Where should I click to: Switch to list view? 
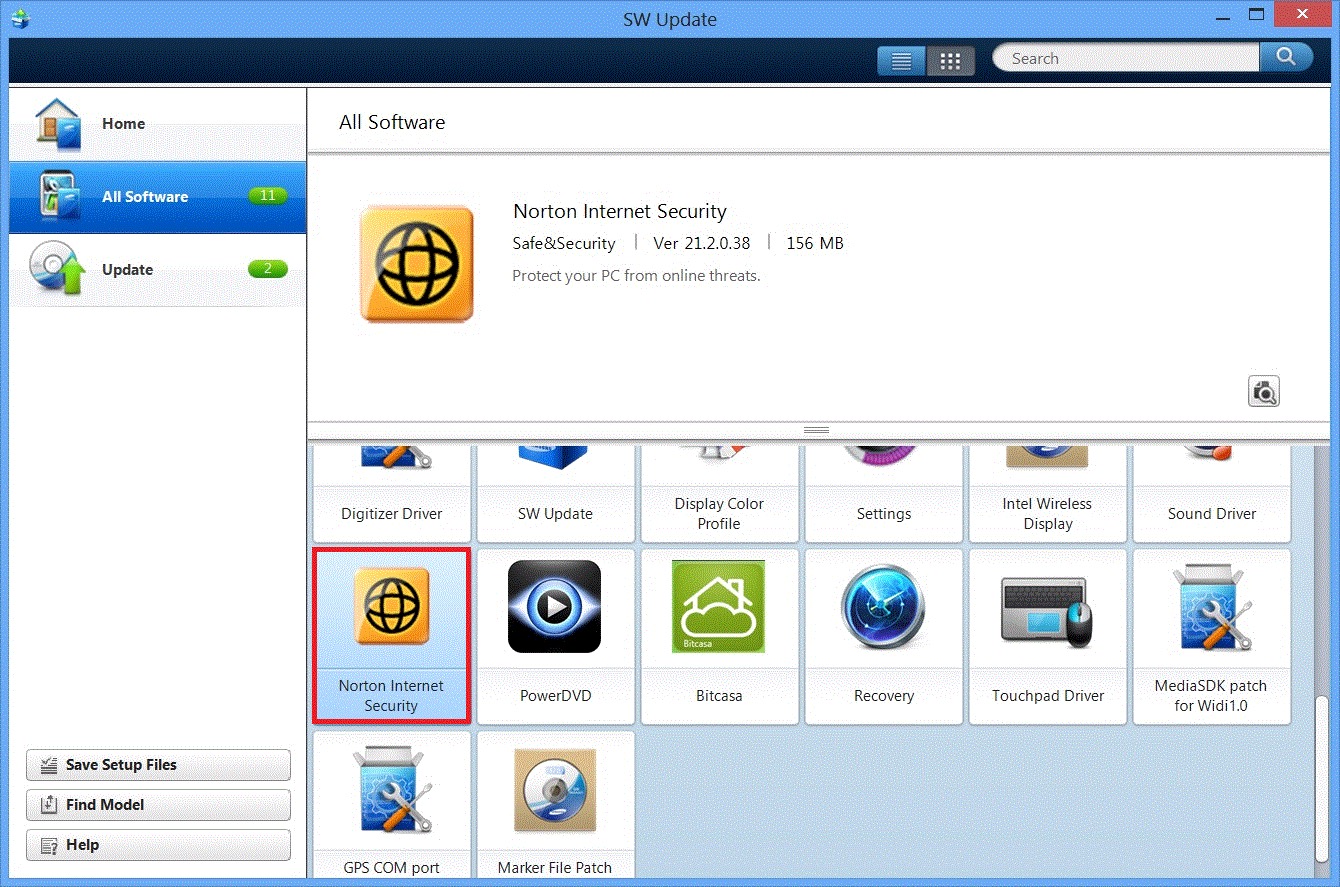tap(901, 60)
